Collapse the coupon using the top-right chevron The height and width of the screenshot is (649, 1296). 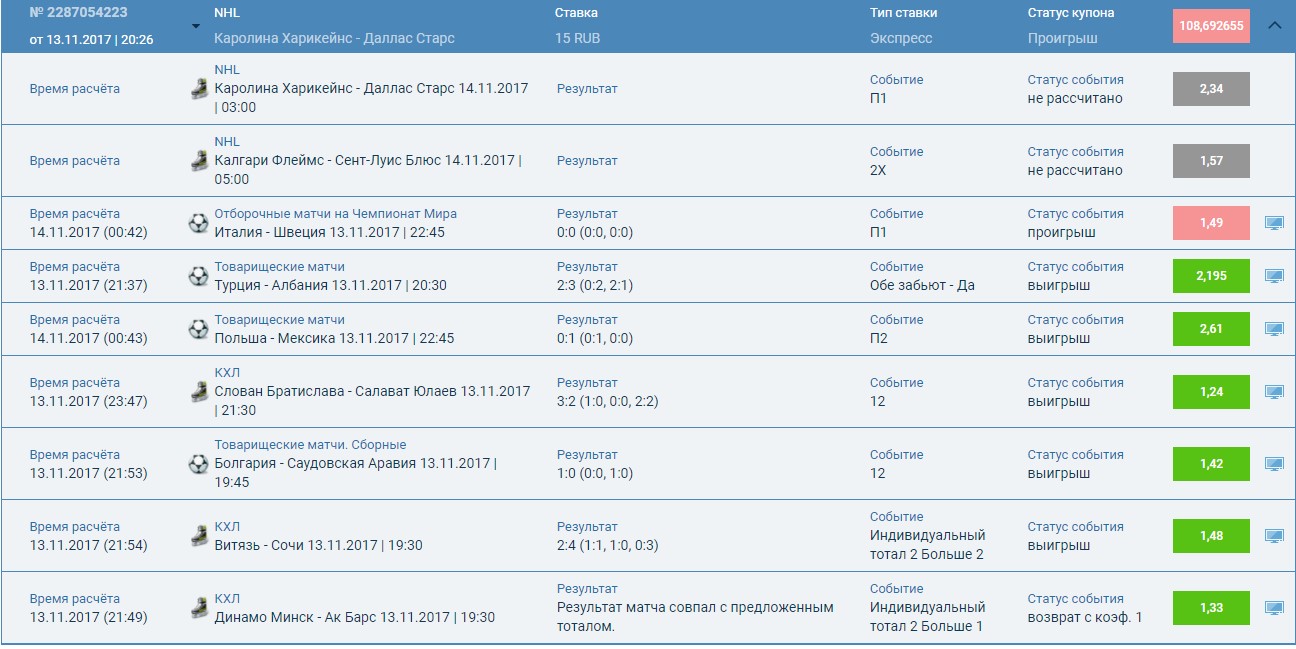pos(1277,24)
